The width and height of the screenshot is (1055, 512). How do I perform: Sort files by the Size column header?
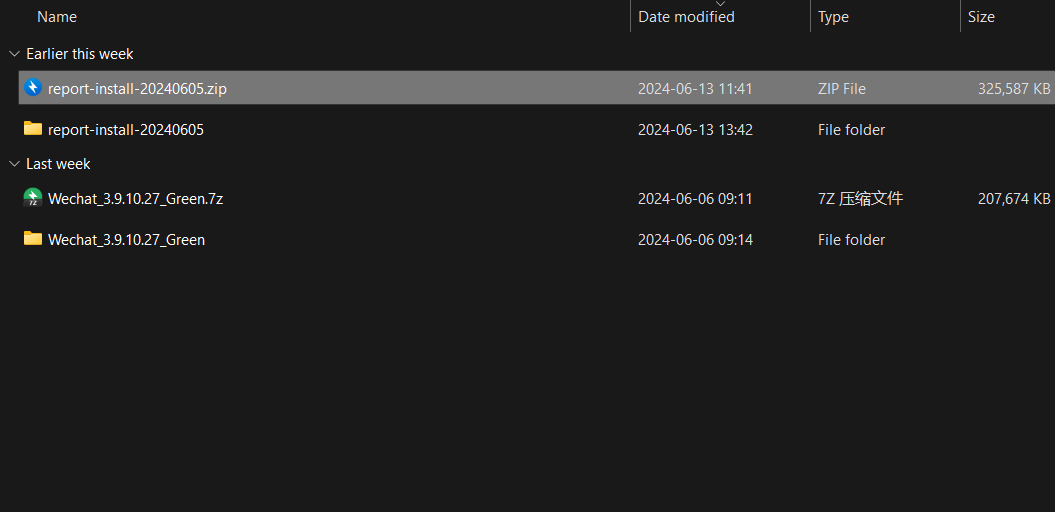point(981,17)
